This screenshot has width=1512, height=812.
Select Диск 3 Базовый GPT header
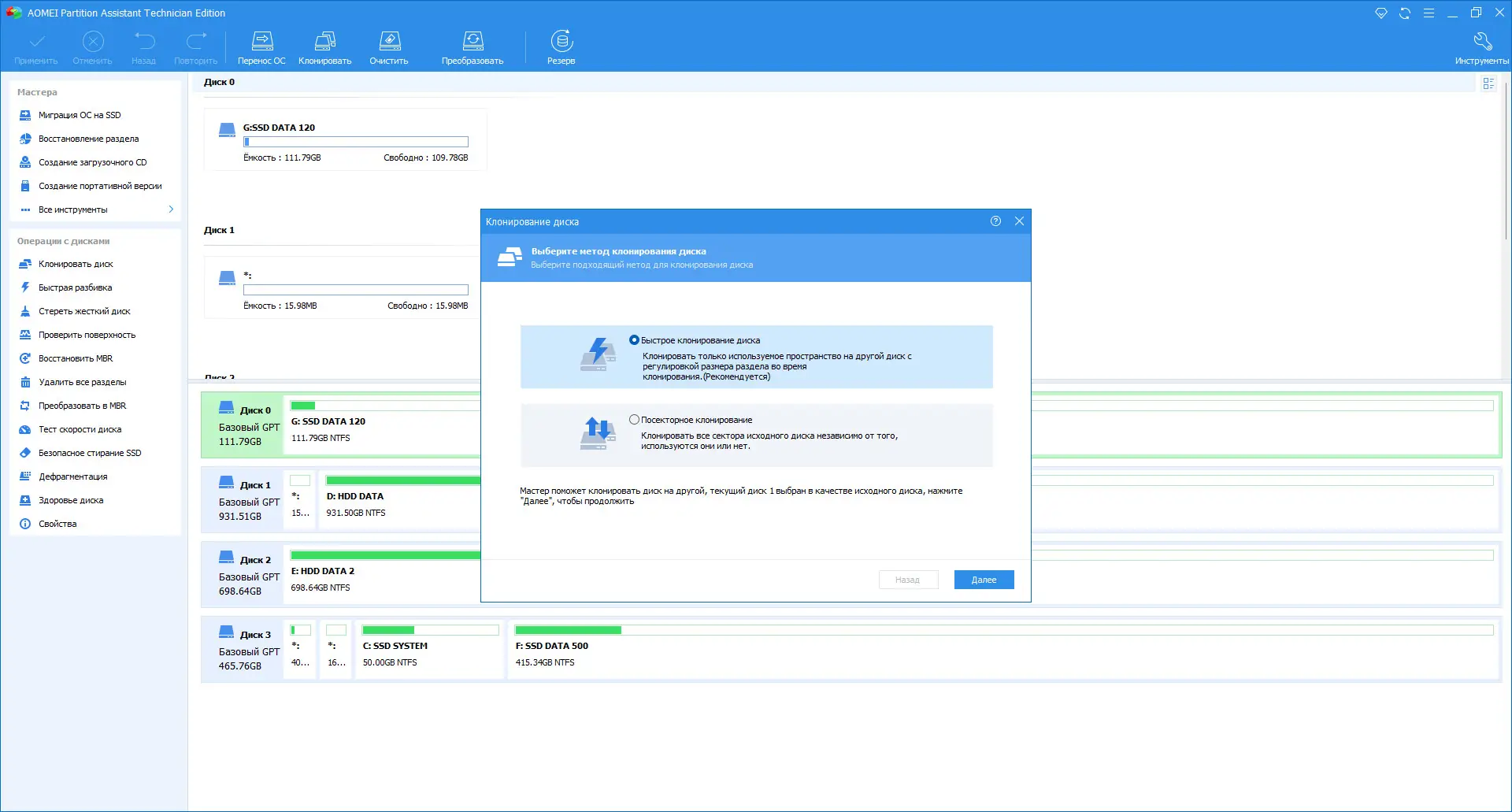[242, 650]
